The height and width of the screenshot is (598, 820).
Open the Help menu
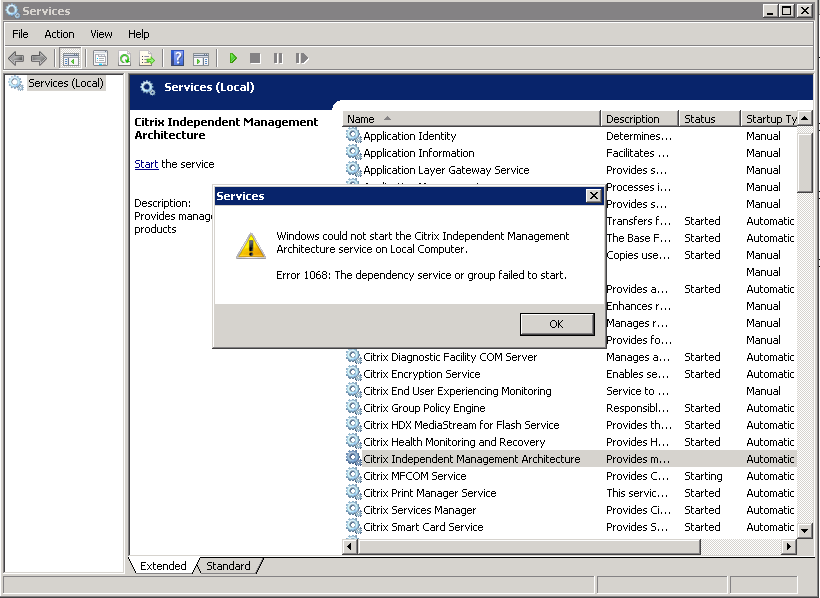139,34
